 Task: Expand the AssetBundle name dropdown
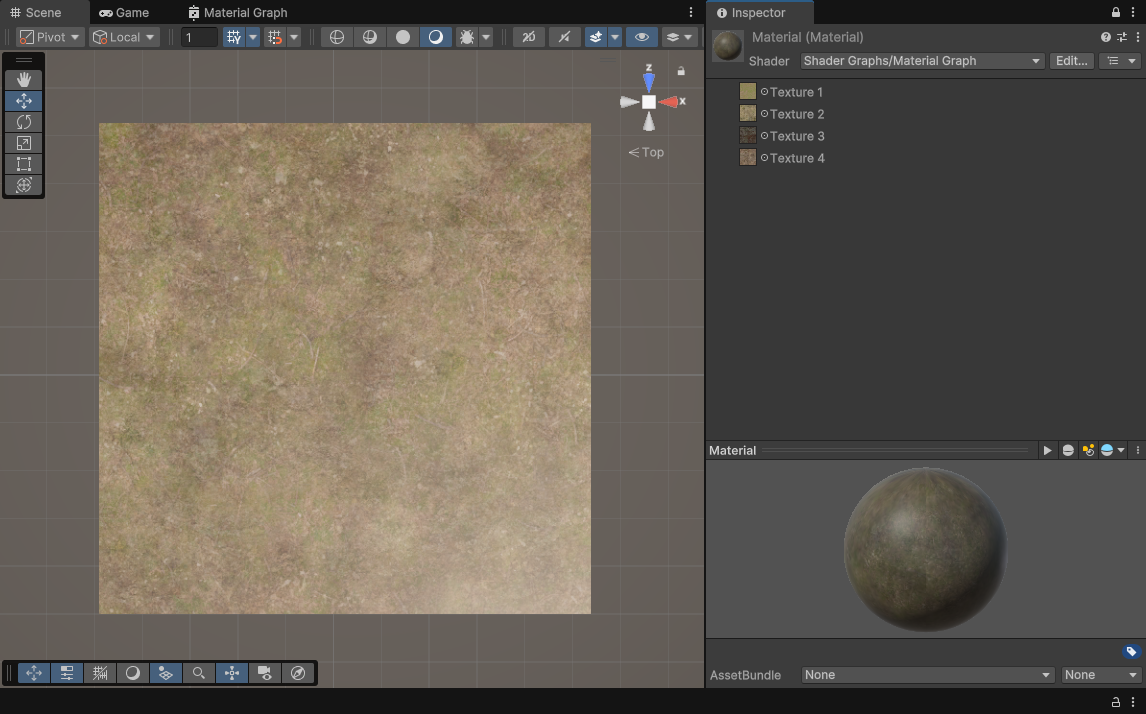[x=927, y=675]
